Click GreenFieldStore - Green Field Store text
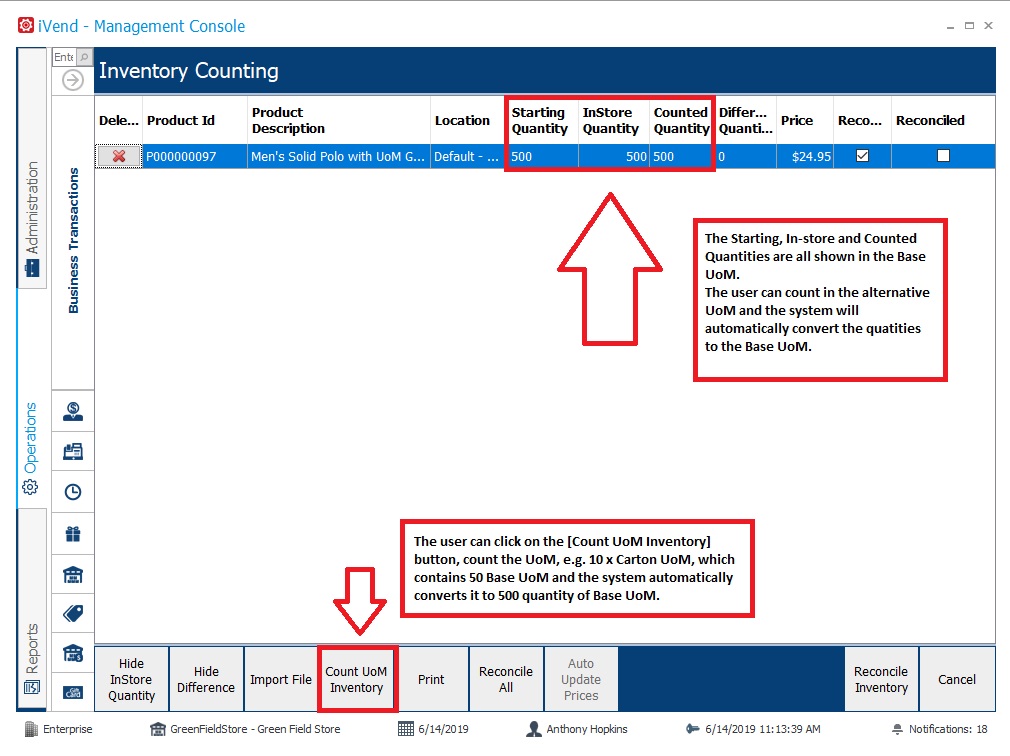Viewport: 1010px width, 756px height. click(x=255, y=729)
